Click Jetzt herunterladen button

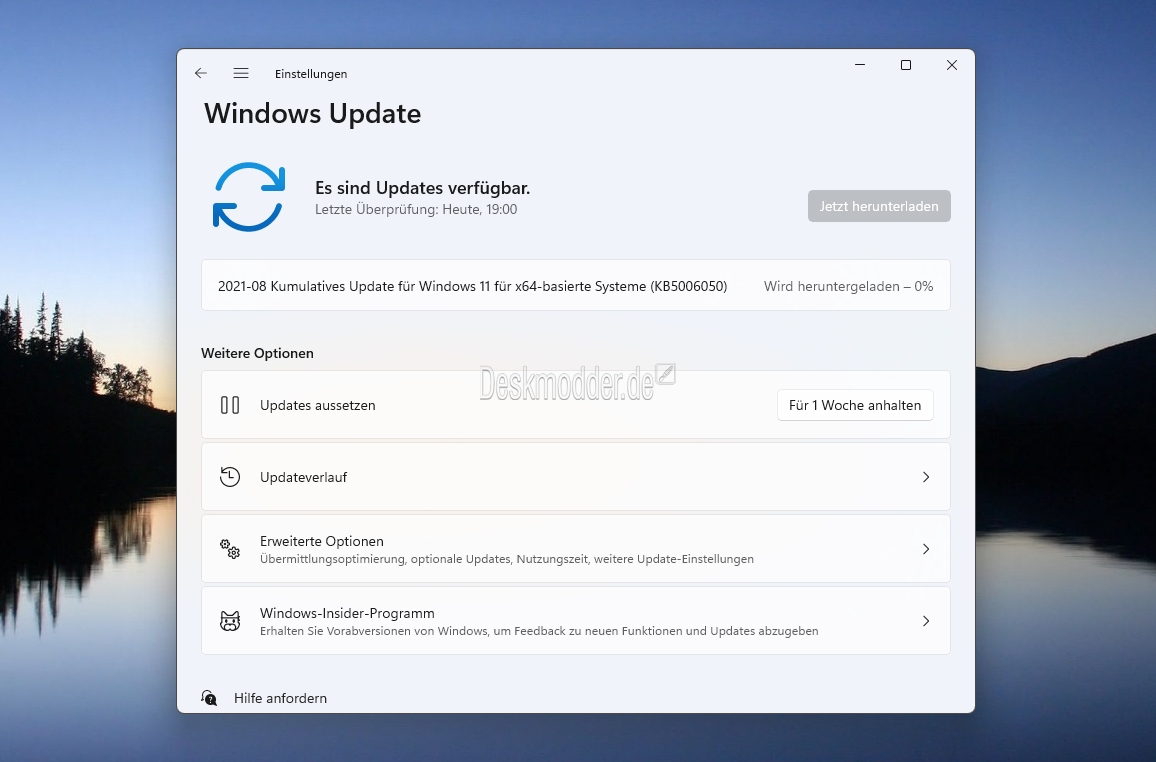click(x=879, y=206)
